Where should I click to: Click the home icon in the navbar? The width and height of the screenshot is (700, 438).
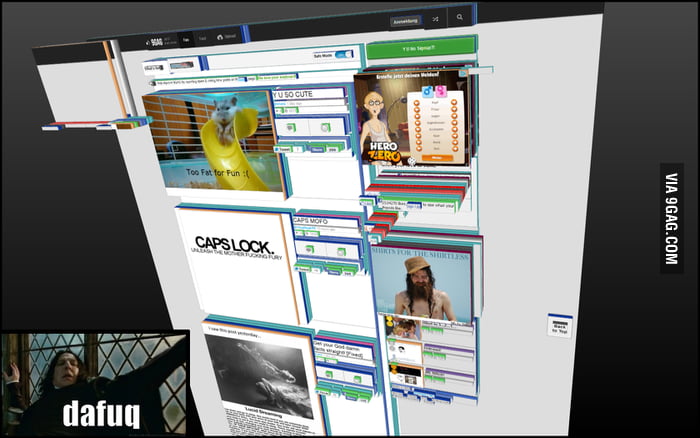pos(220,37)
